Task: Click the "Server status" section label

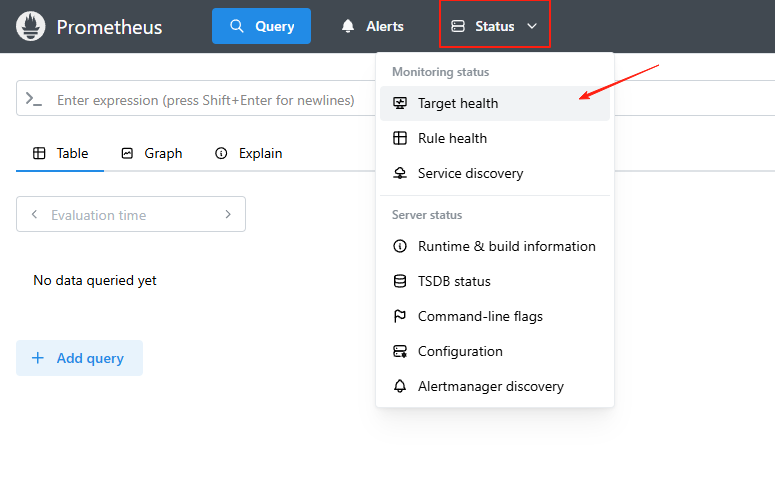Action: [427, 215]
